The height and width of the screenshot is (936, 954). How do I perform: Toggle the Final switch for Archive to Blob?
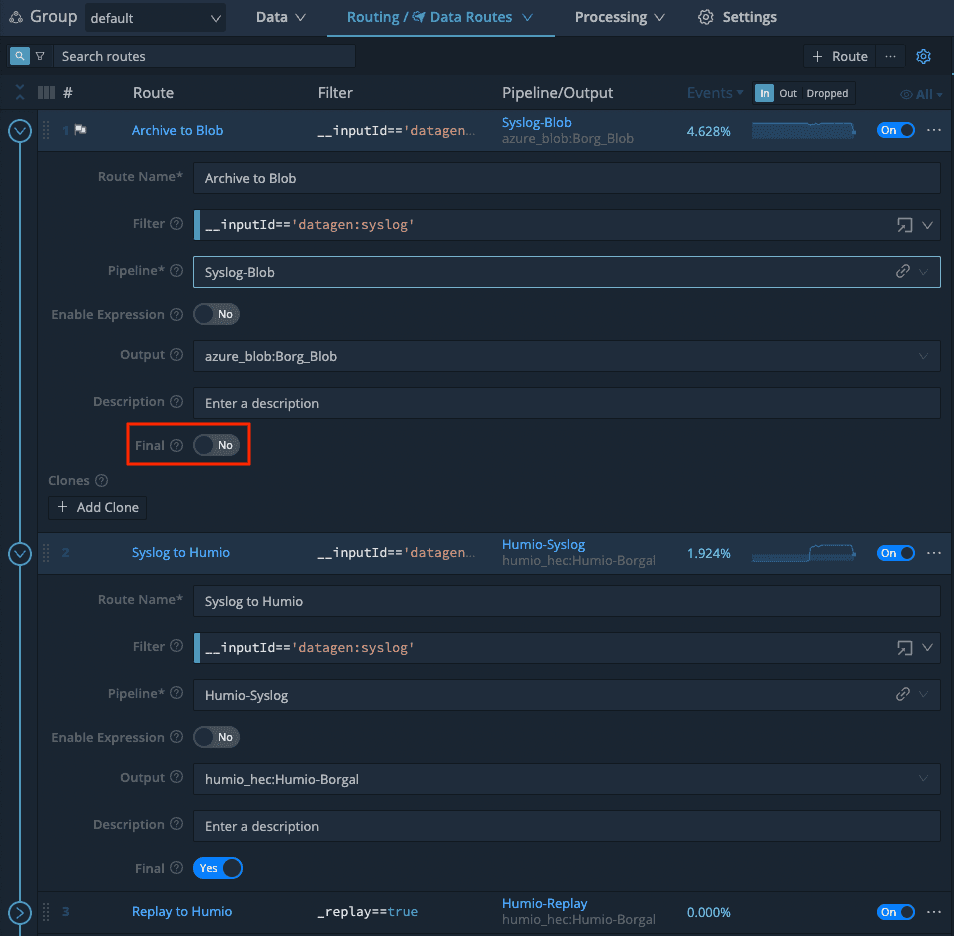pos(216,445)
